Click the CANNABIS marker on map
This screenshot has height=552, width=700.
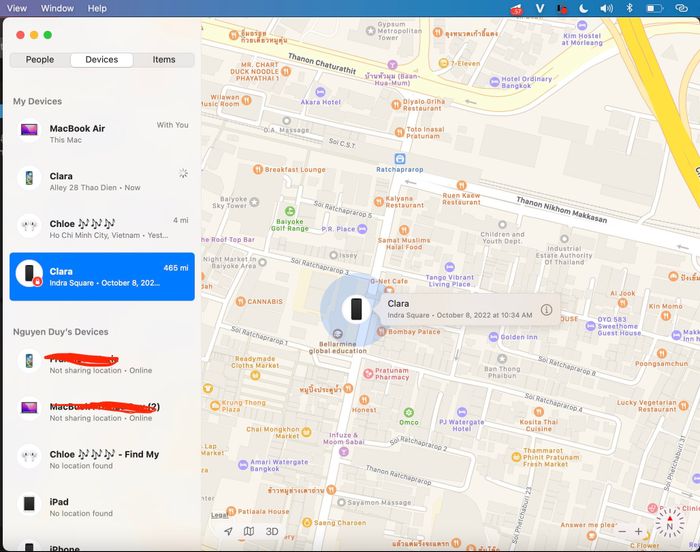241,301
